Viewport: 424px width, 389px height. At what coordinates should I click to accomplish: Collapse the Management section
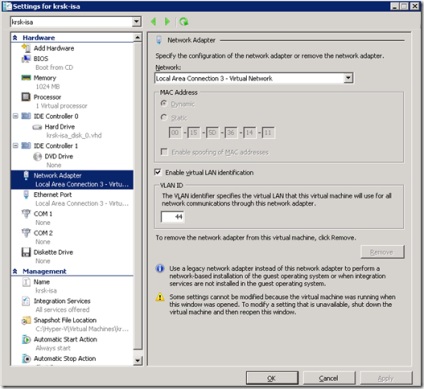pos(15,271)
